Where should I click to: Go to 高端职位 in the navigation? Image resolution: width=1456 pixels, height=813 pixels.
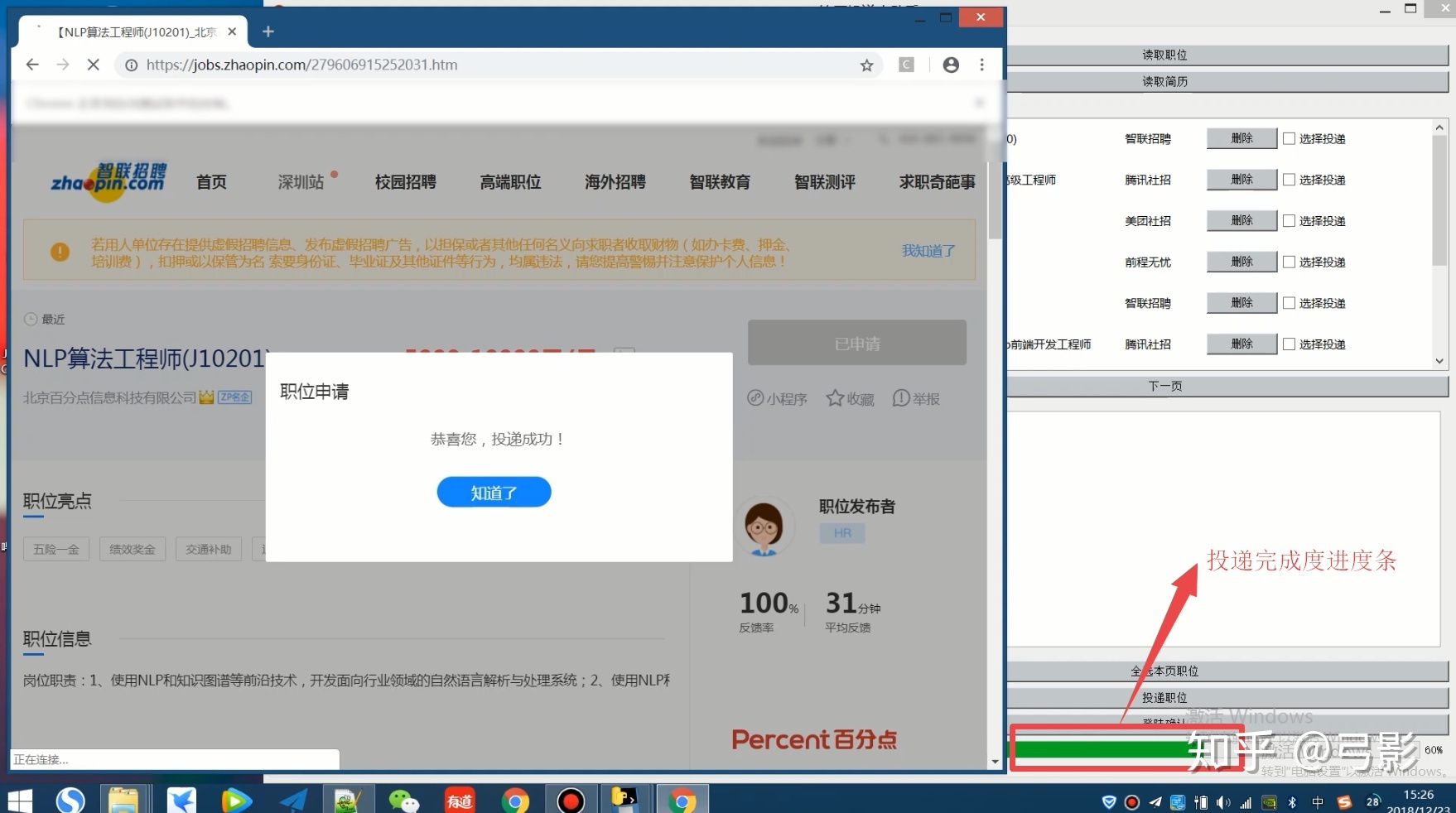click(x=510, y=181)
